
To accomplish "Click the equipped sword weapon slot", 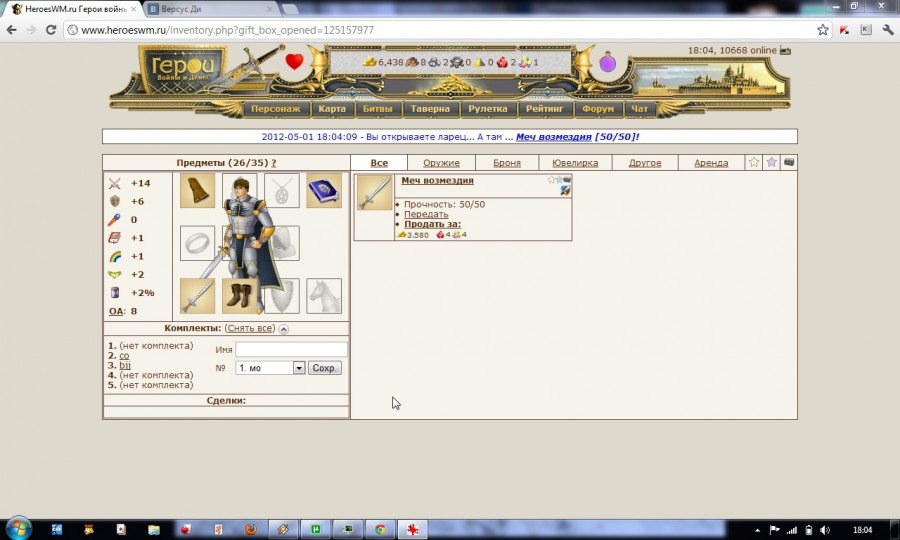I will pyautogui.click(x=197, y=296).
